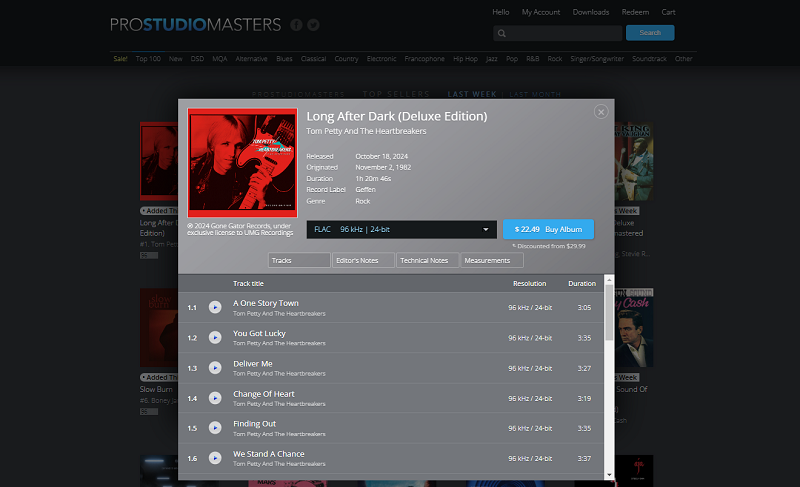Viewport: 800px width, 487px height.
Task: Play preview of Deliver Me
Action: click(x=215, y=368)
